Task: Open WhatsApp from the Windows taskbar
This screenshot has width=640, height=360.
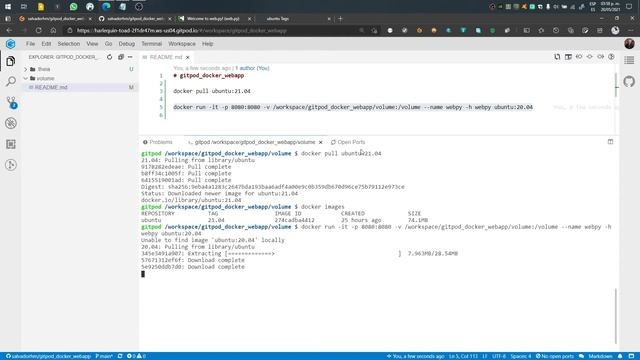Action: click(x=73, y=7)
